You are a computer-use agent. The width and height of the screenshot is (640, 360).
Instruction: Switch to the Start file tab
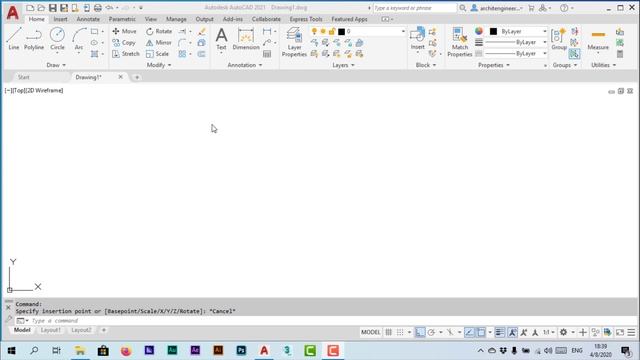click(x=23, y=77)
